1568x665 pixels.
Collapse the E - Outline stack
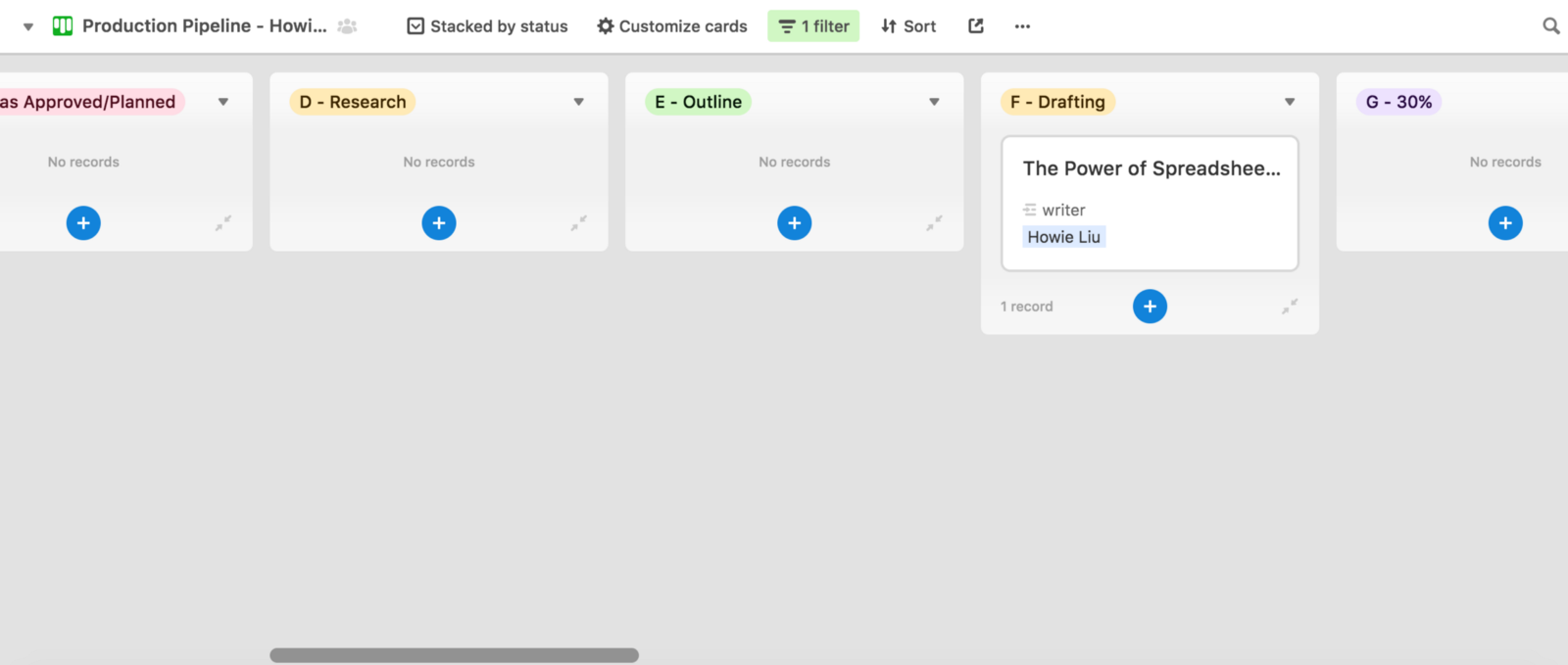point(935,223)
